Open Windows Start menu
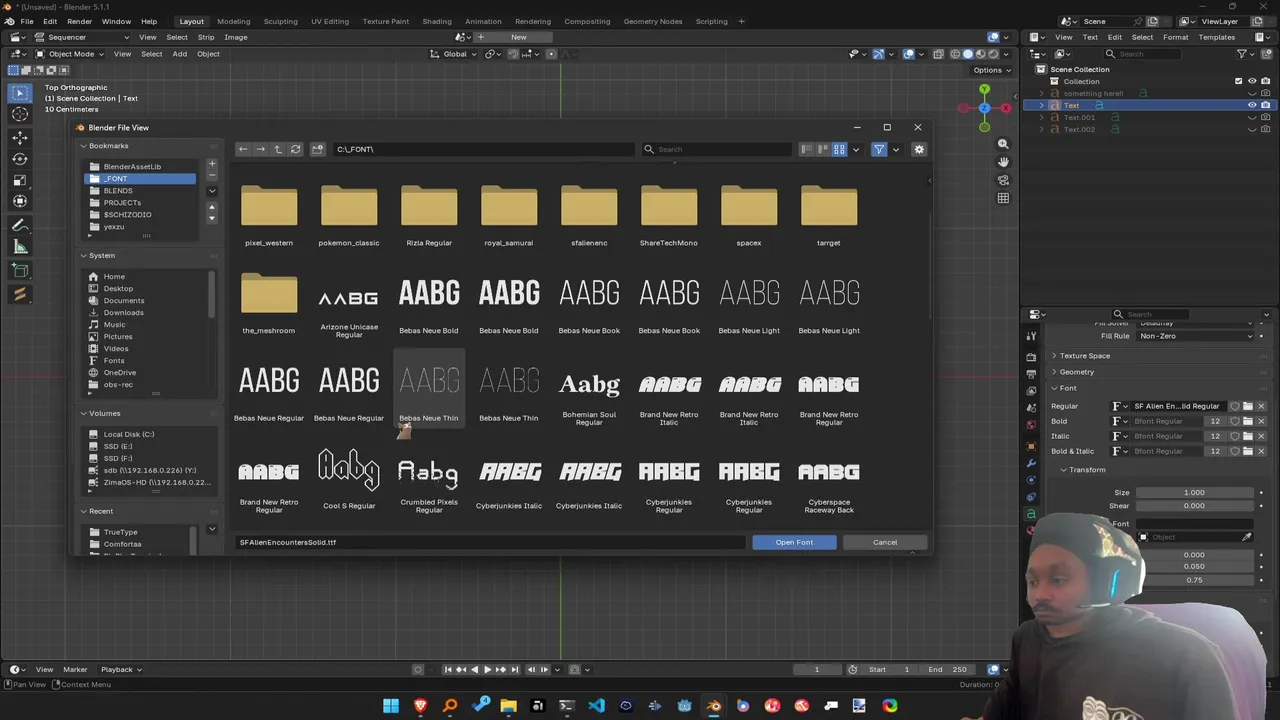This screenshot has width=1280, height=720. [x=391, y=706]
